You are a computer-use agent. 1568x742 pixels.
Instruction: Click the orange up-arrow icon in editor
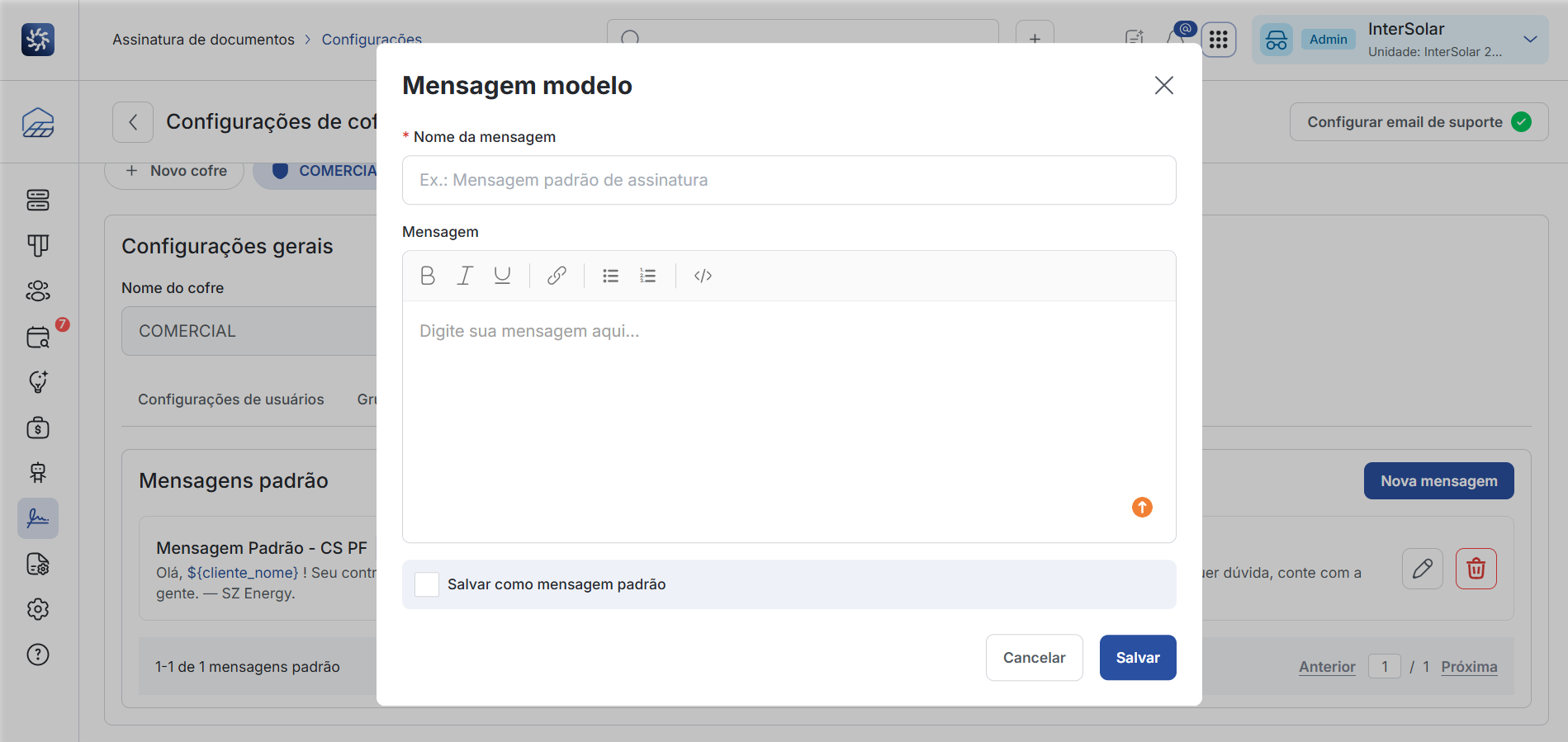point(1142,507)
